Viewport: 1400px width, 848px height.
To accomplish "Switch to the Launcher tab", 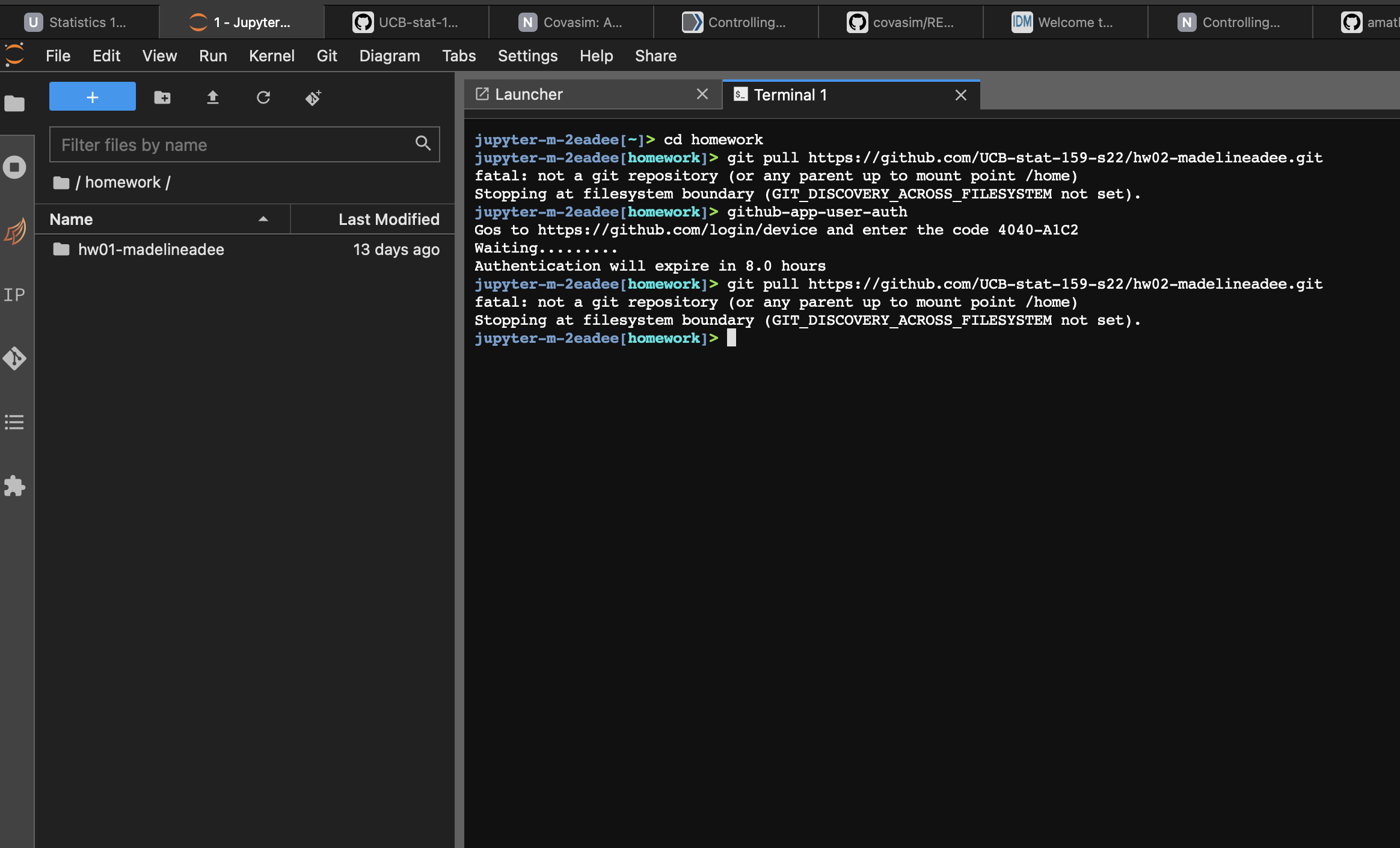I will point(528,94).
